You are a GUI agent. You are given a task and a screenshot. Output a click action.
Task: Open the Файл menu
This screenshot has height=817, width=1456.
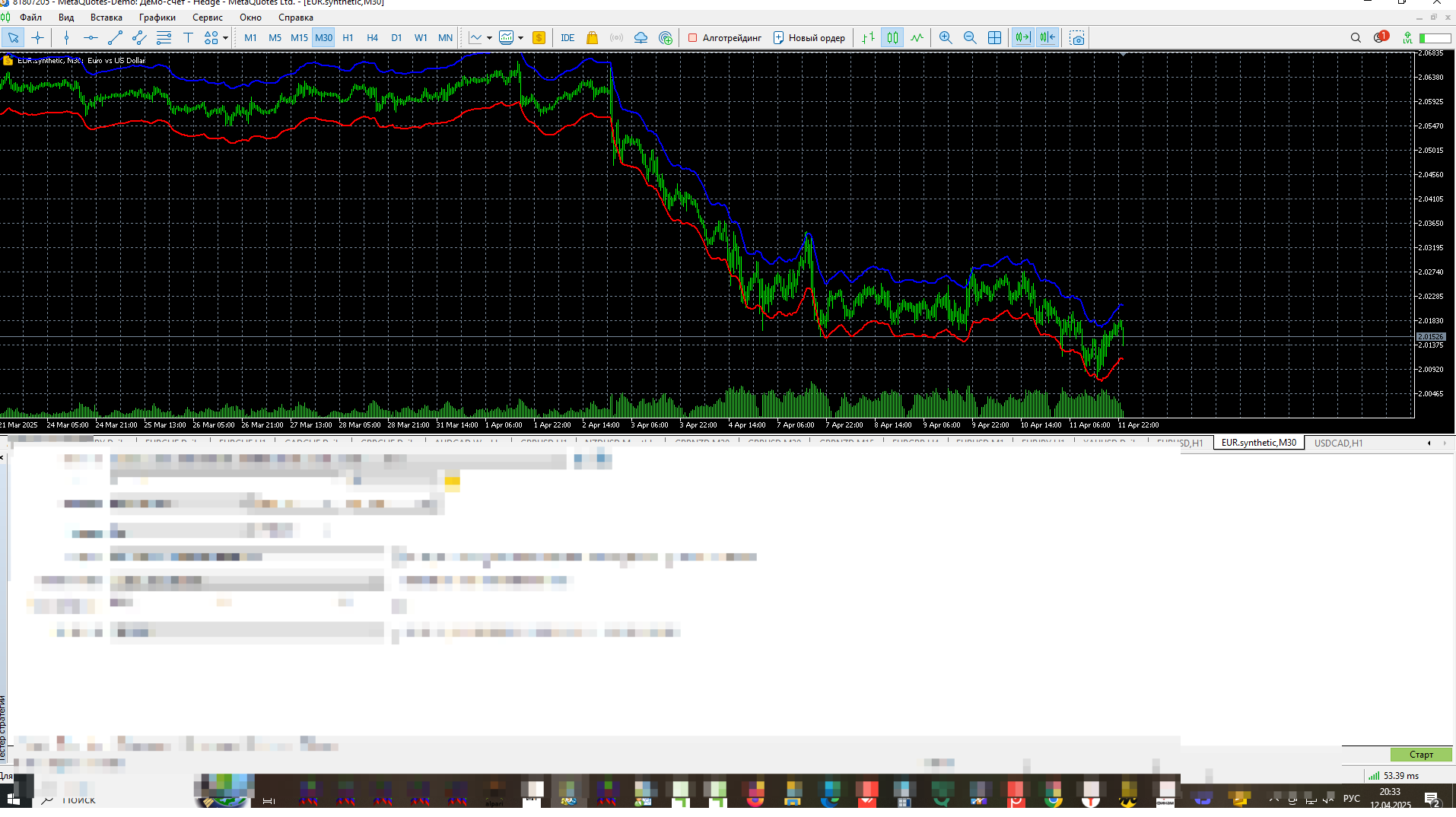(x=30, y=17)
